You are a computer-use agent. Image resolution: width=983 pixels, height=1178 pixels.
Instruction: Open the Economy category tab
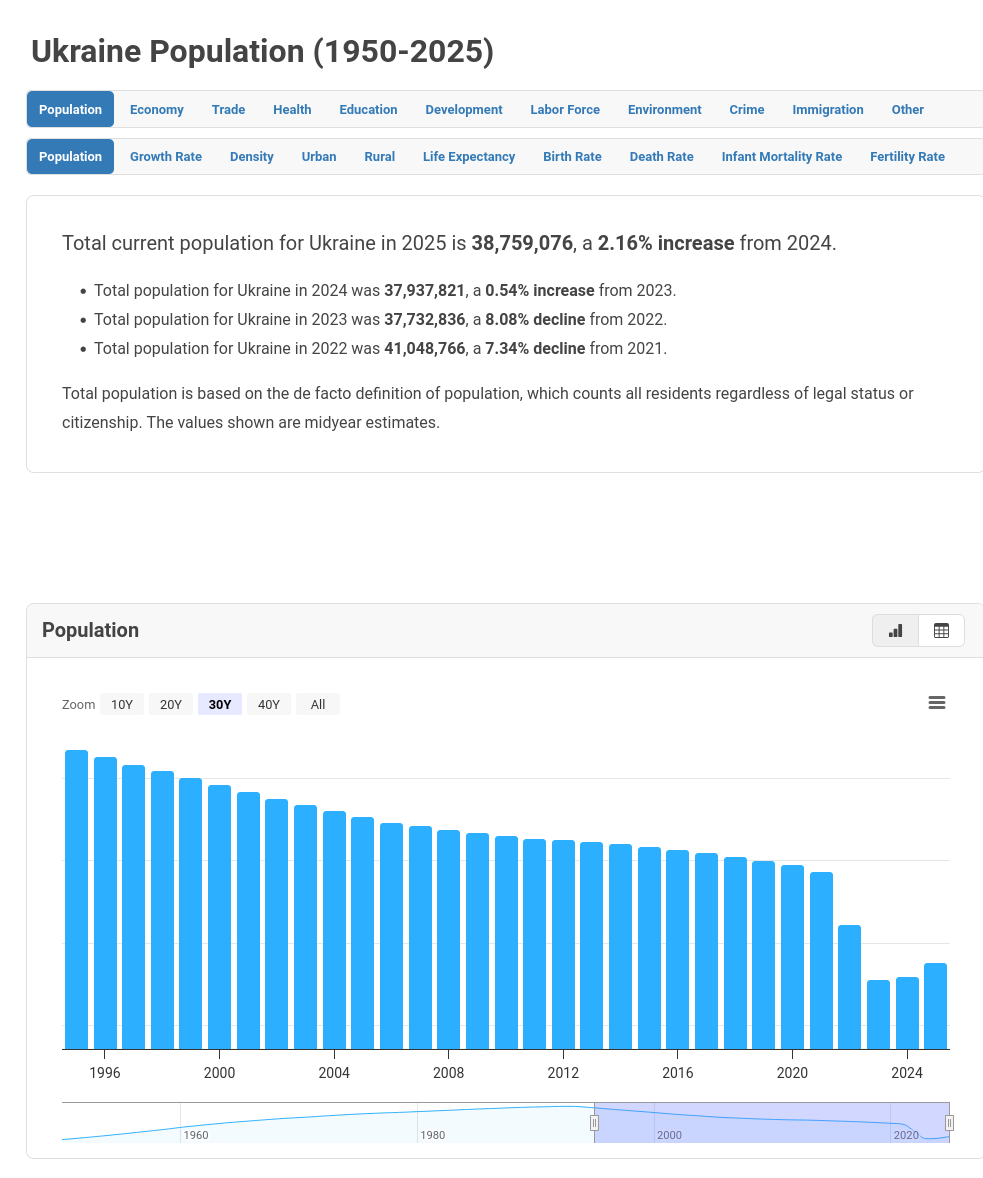pos(156,110)
